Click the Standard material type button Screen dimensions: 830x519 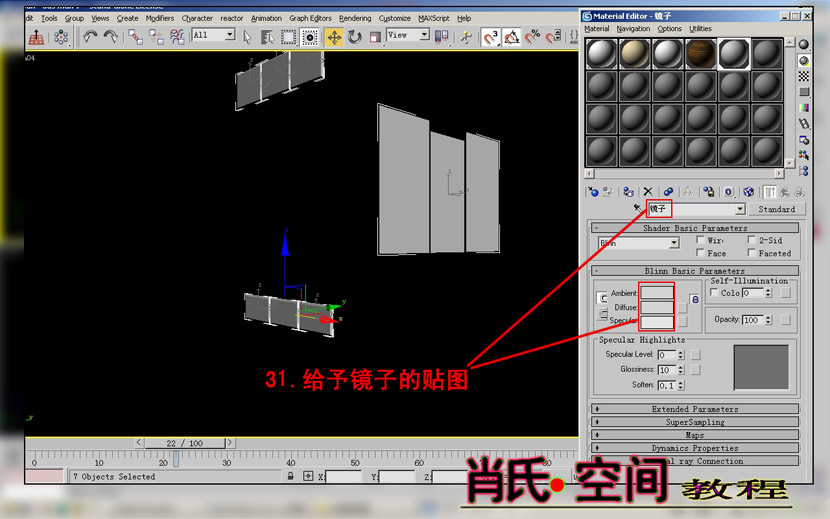pyautogui.click(x=776, y=209)
